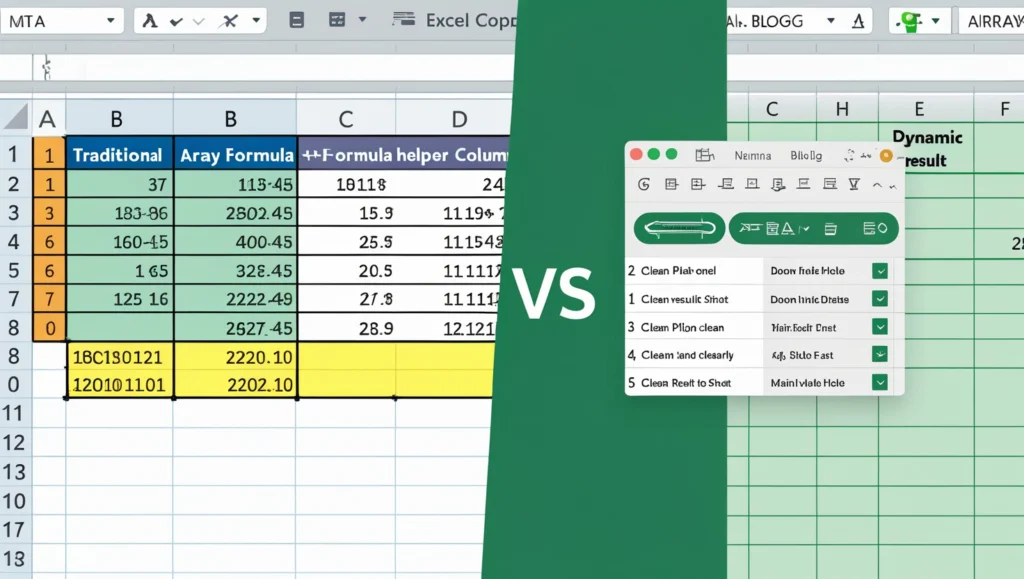Toggle the checkbox for Clean Plah onel row
This screenshot has width=1024, height=579.
tap(880, 271)
